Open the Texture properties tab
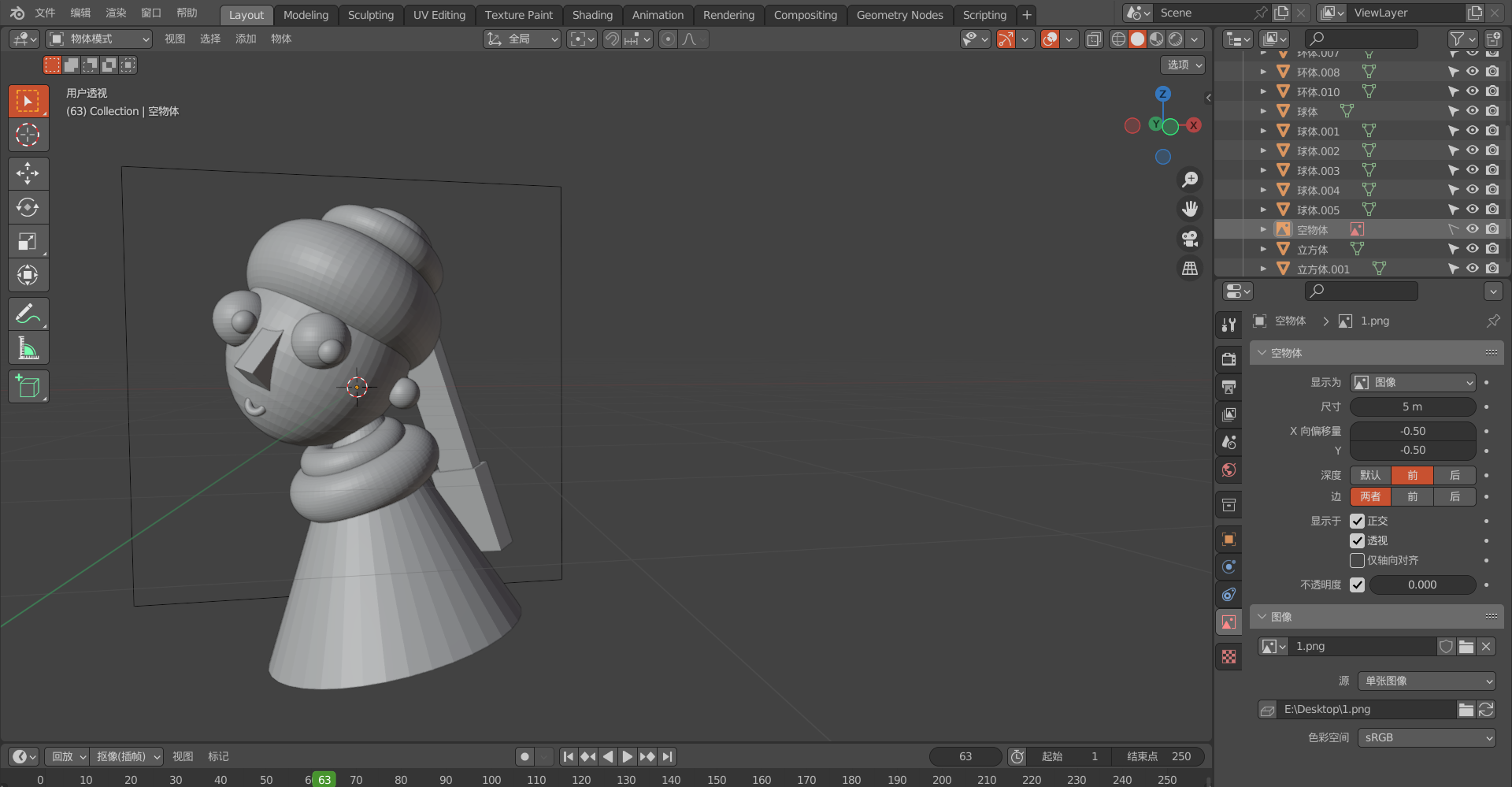This screenshot has width=1512, height=787. coord(1228,656)
